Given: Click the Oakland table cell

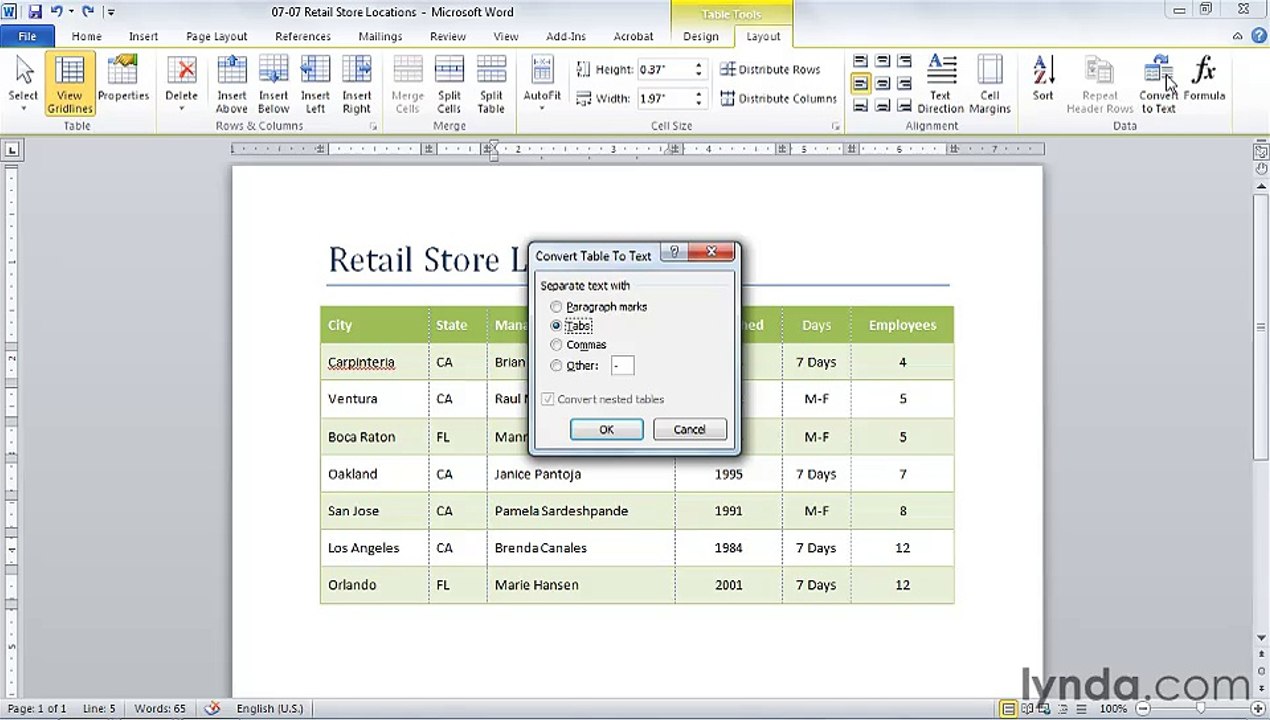Looking at the screenshot, I should coord(374,474).
